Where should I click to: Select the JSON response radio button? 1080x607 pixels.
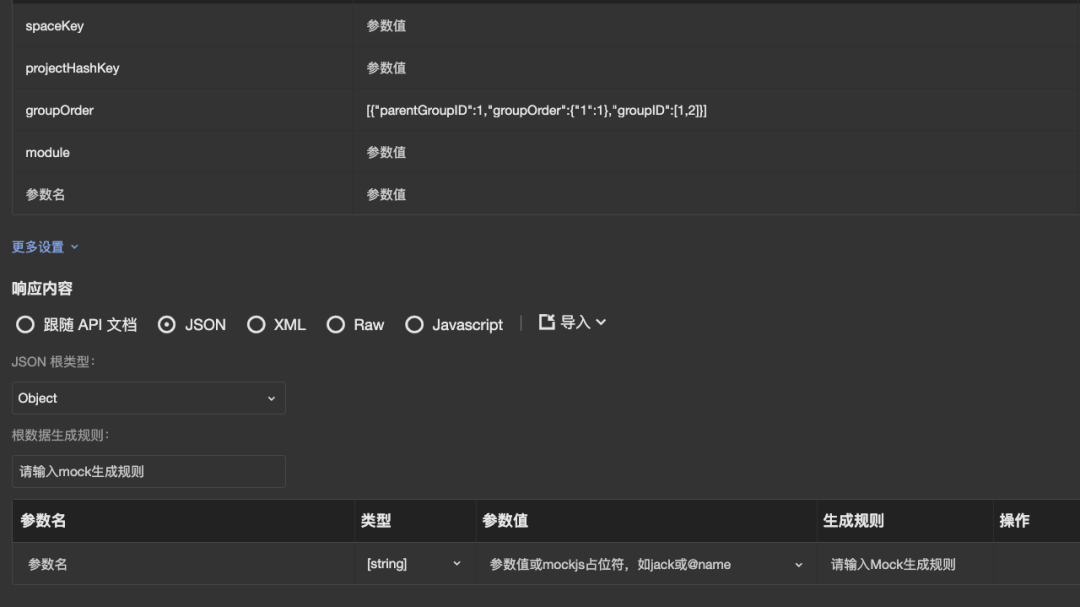(x=167, y=325)
